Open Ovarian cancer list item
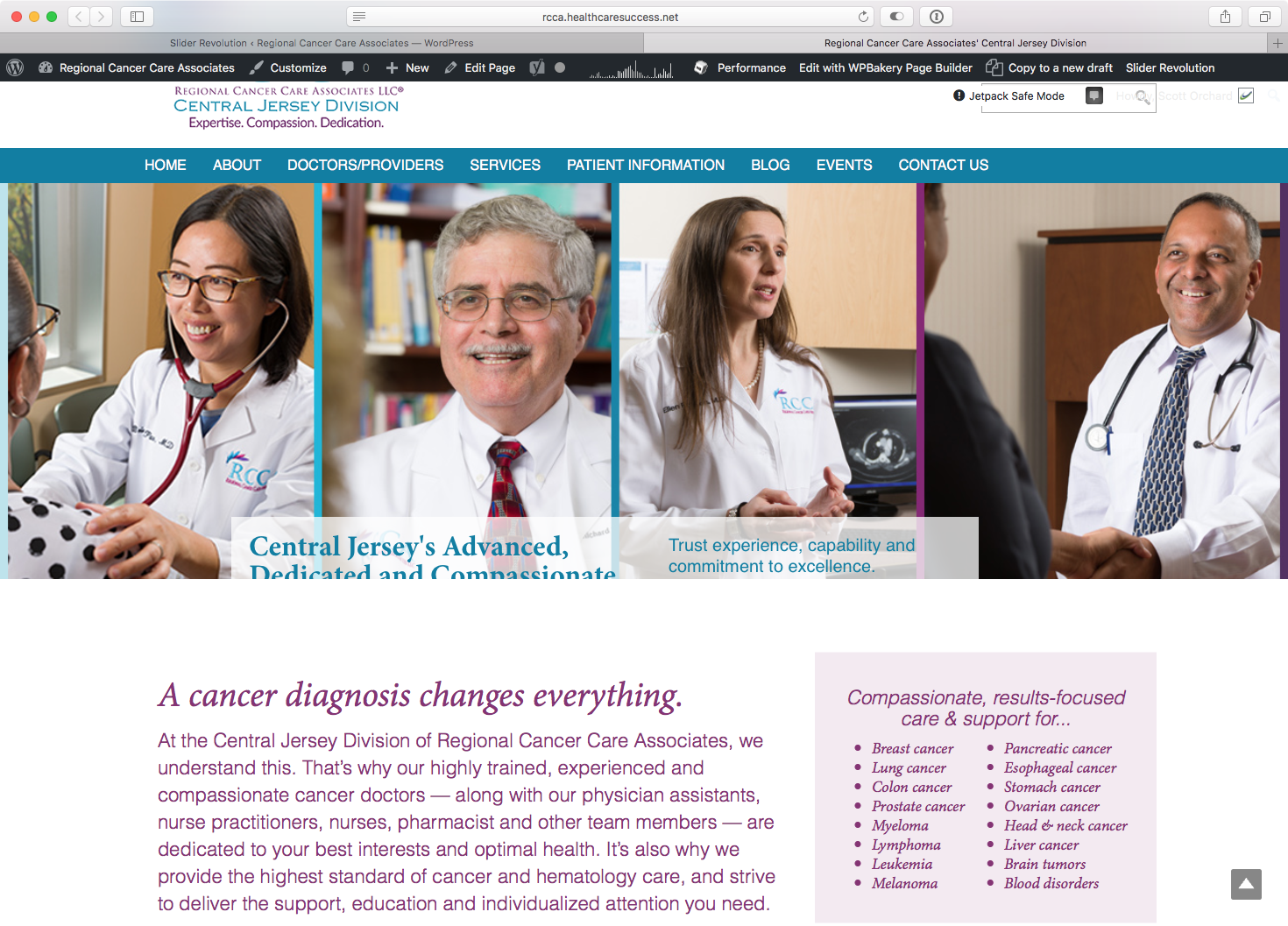Viewport: 1288px width, 926px height. [1051, 806]
